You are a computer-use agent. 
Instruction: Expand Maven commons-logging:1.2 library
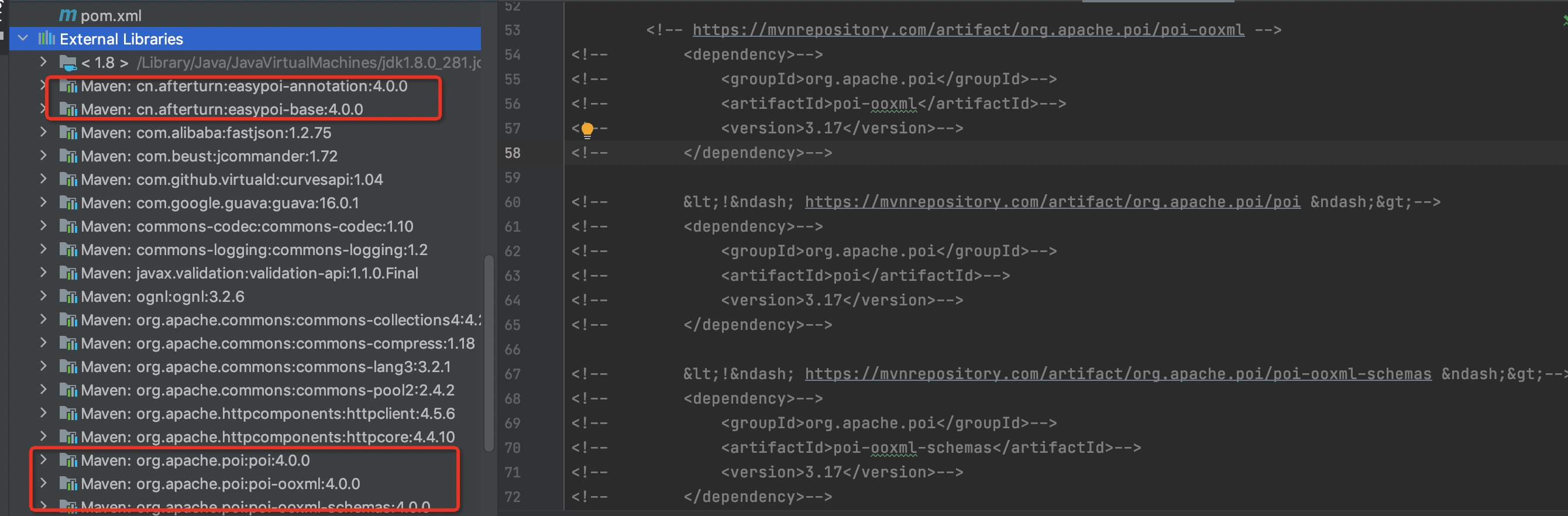click(x=43, y=249)
